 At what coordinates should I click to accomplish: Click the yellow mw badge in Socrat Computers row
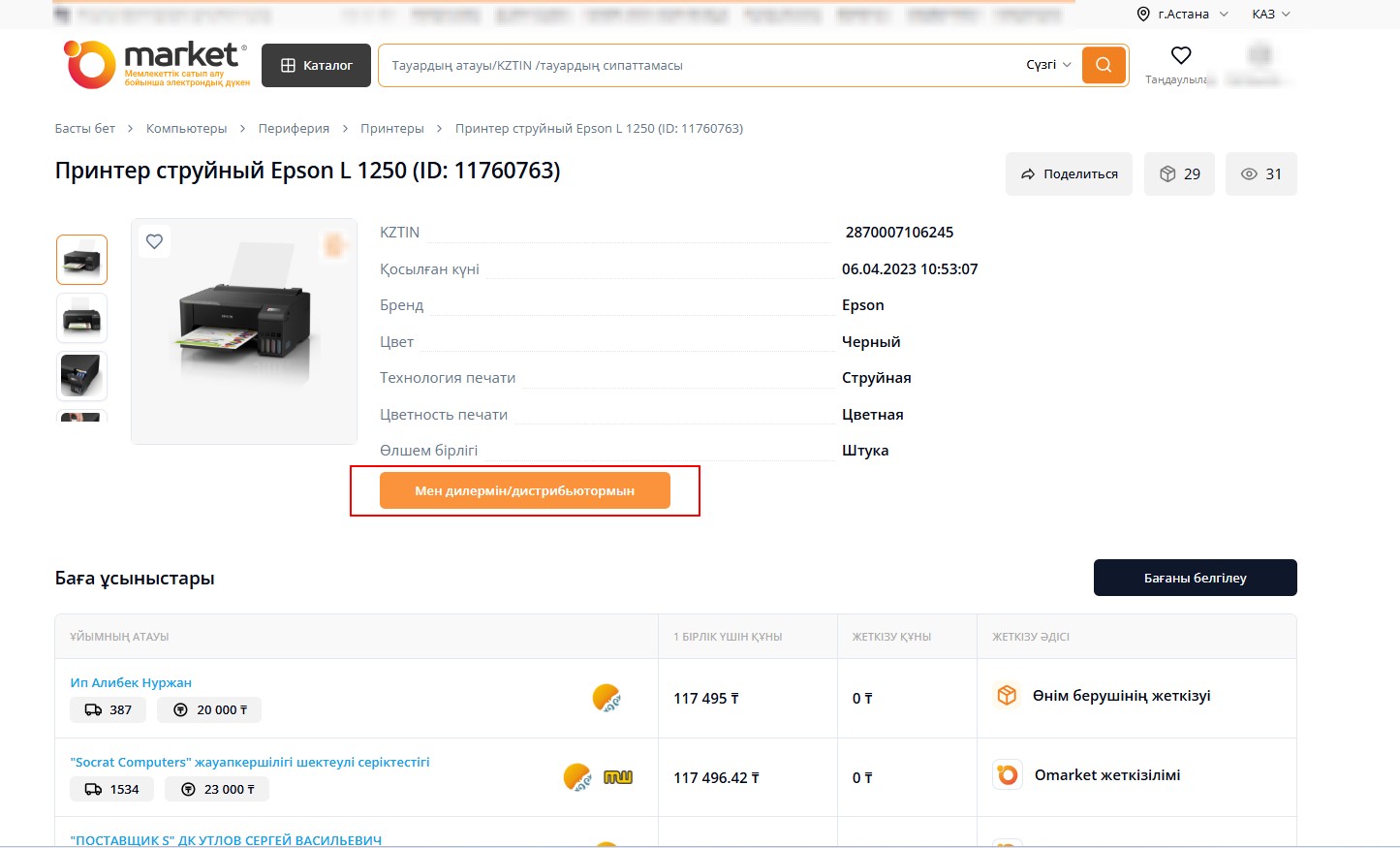pyautogui.click(x=618, y=777)
